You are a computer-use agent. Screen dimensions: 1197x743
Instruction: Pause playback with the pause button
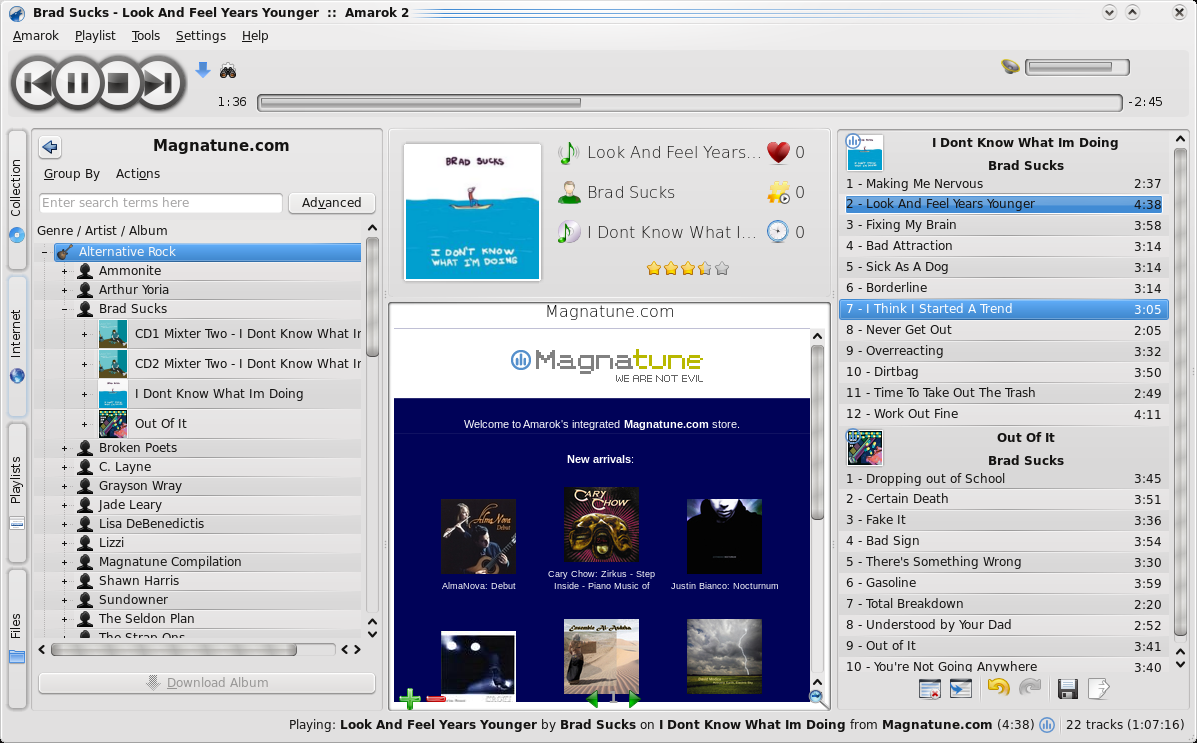tap(78, 82)
